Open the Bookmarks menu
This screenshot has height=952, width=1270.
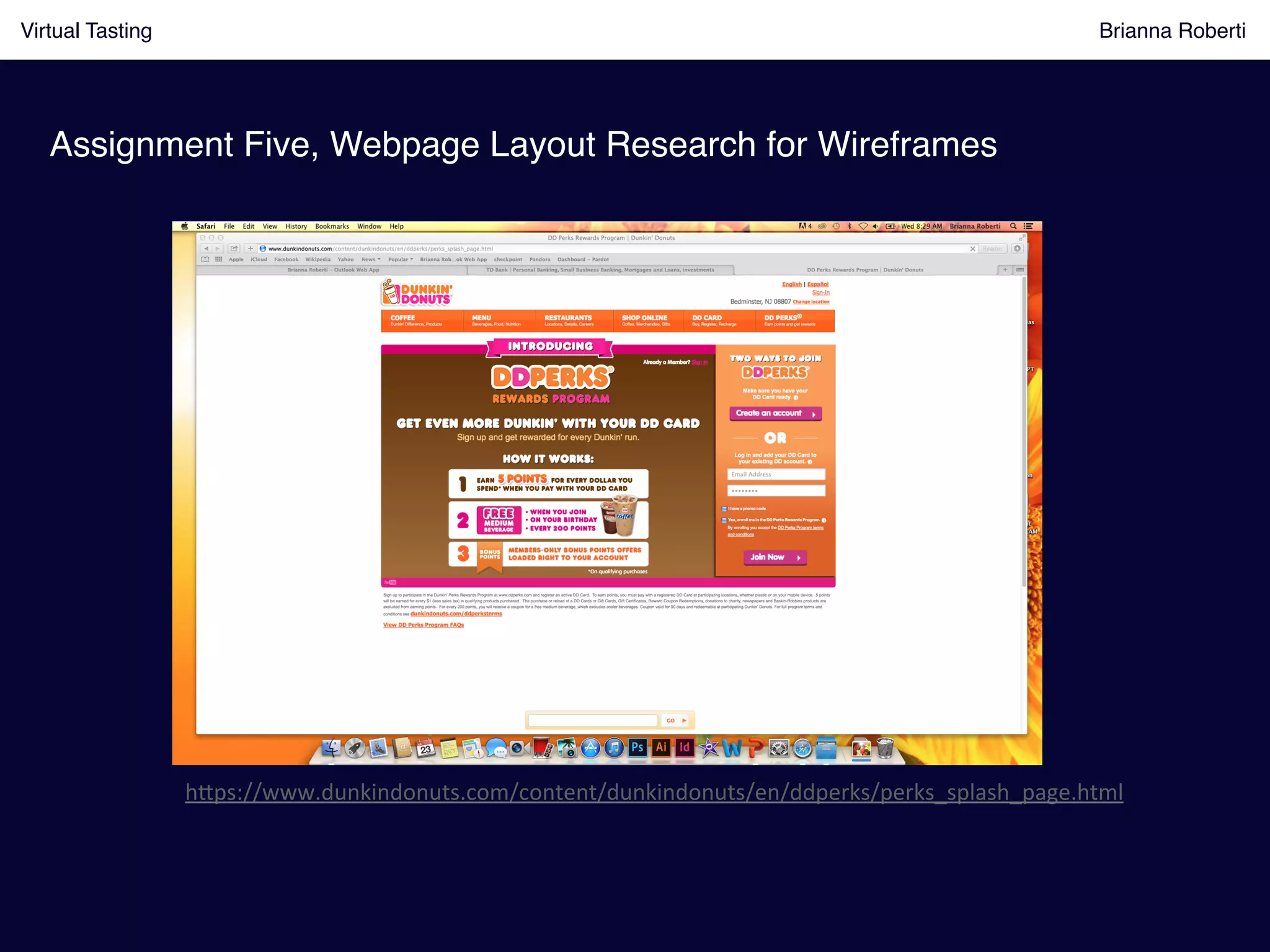coord(332,226)
